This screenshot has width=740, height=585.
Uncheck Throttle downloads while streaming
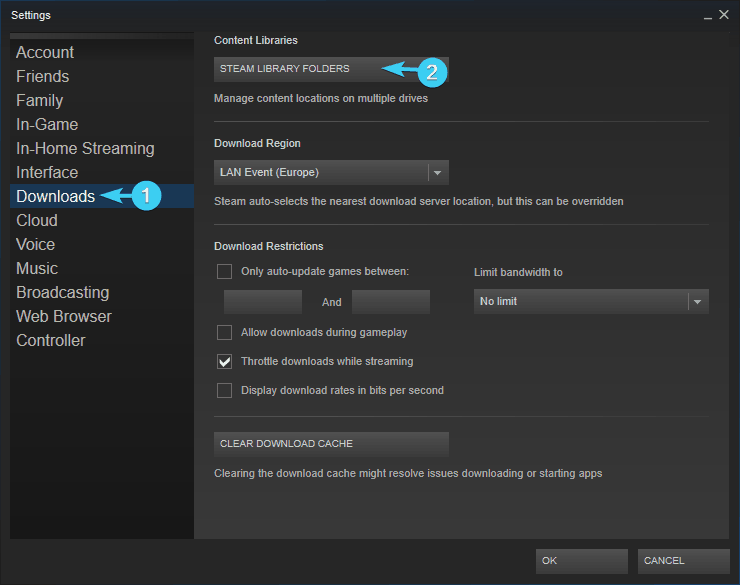point(225,361)
